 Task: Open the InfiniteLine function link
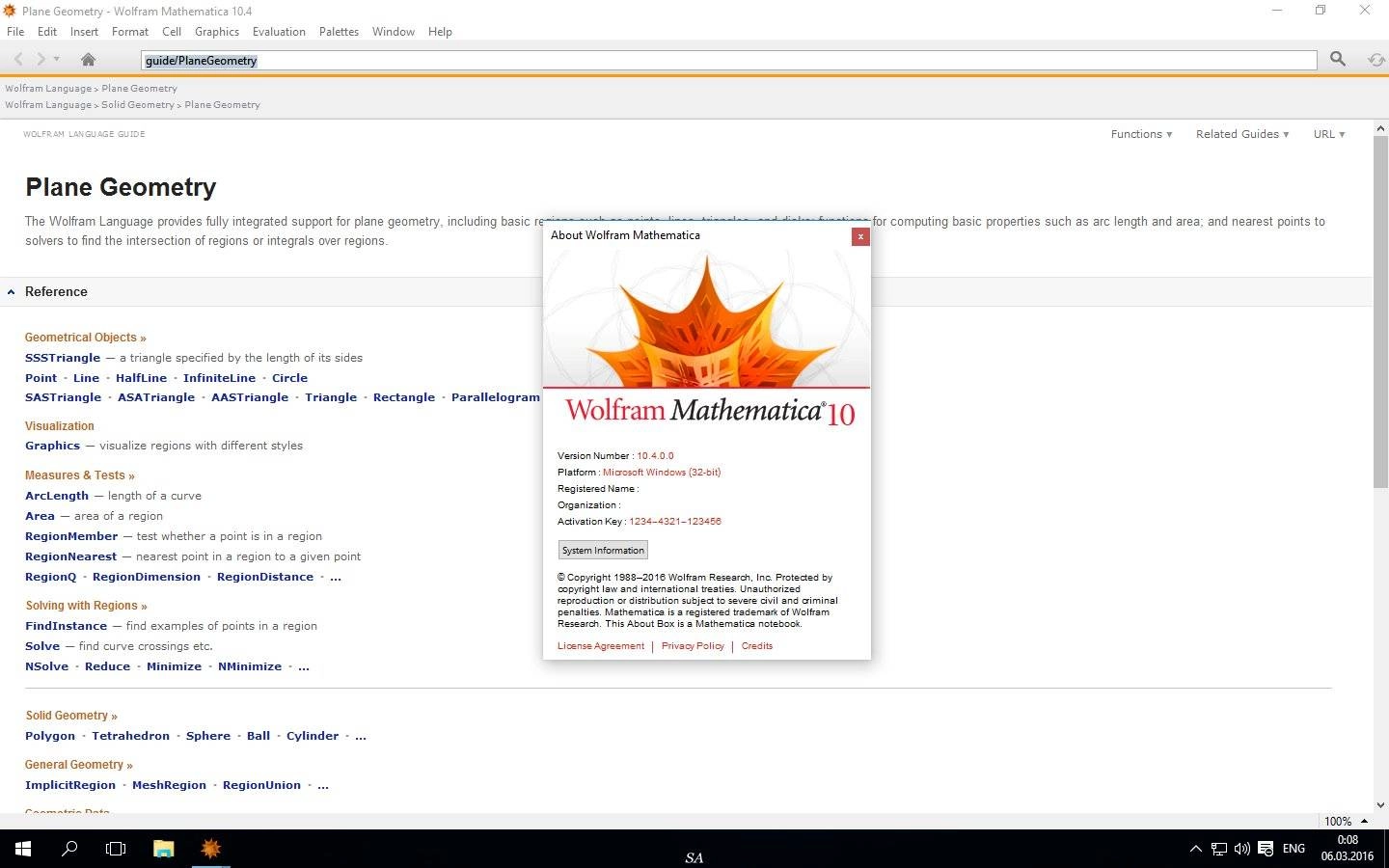(x=219, y=378)
